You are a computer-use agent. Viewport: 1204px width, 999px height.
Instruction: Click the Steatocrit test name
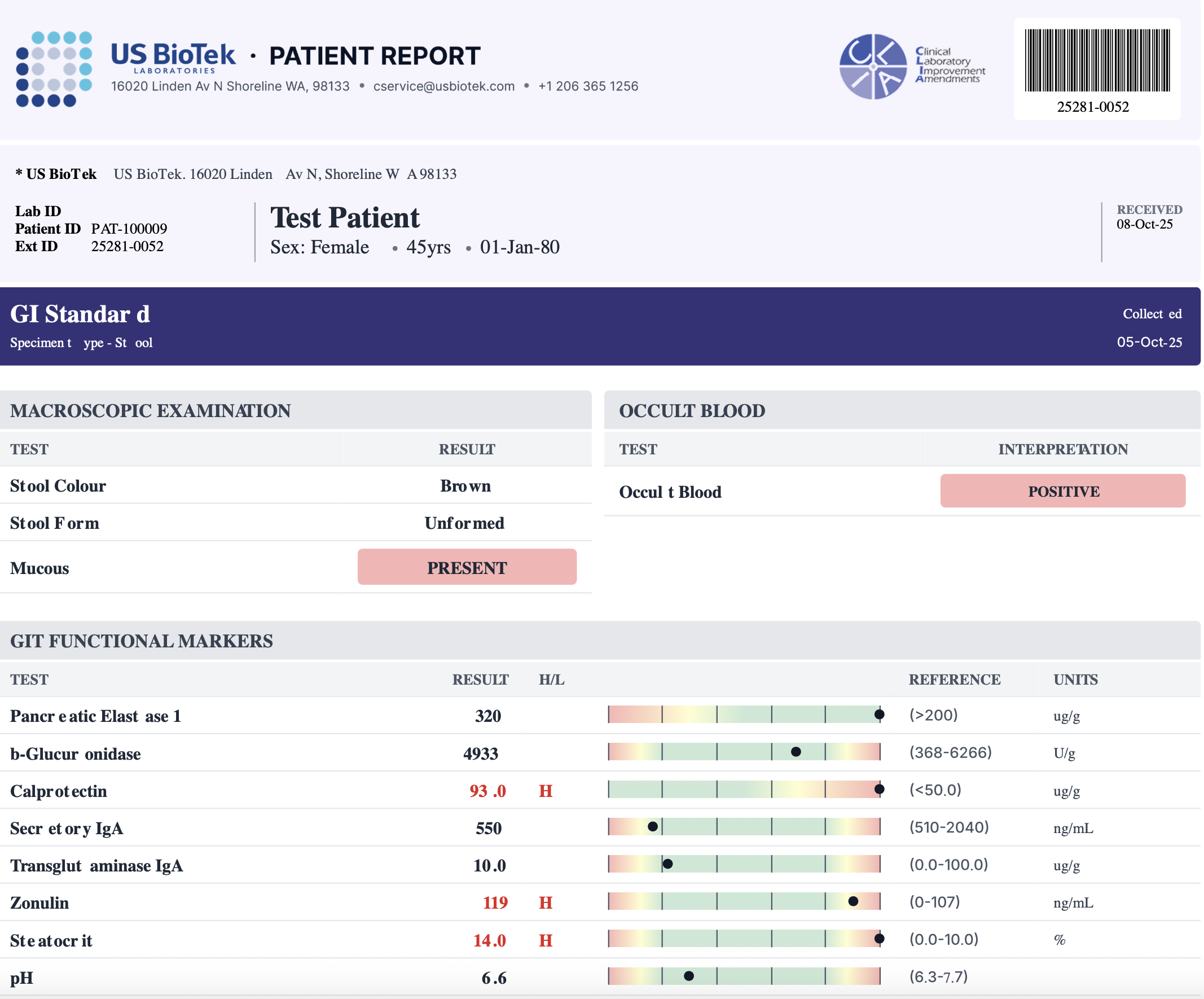(x=51, y=940)
